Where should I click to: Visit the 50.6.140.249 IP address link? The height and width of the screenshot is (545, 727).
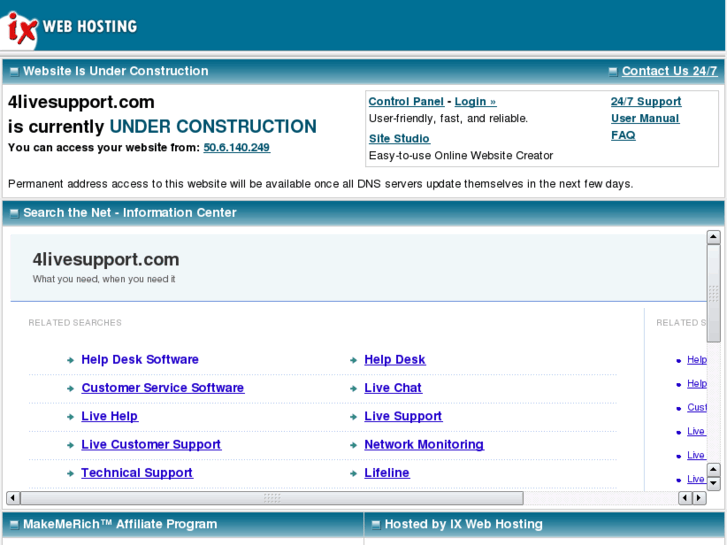click(x=236, y=147)
